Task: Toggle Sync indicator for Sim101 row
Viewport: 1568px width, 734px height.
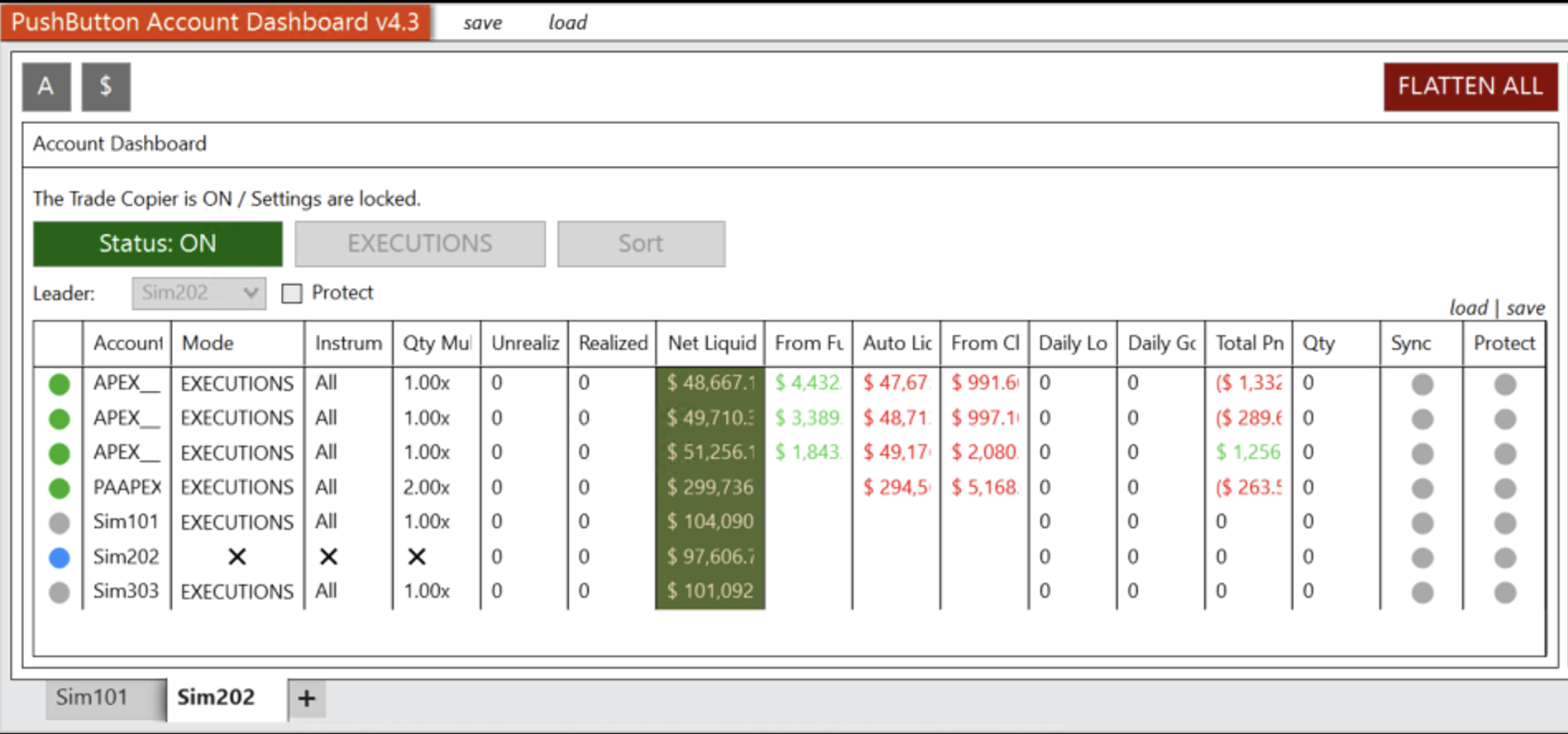Action: [x=1422, y=523]
